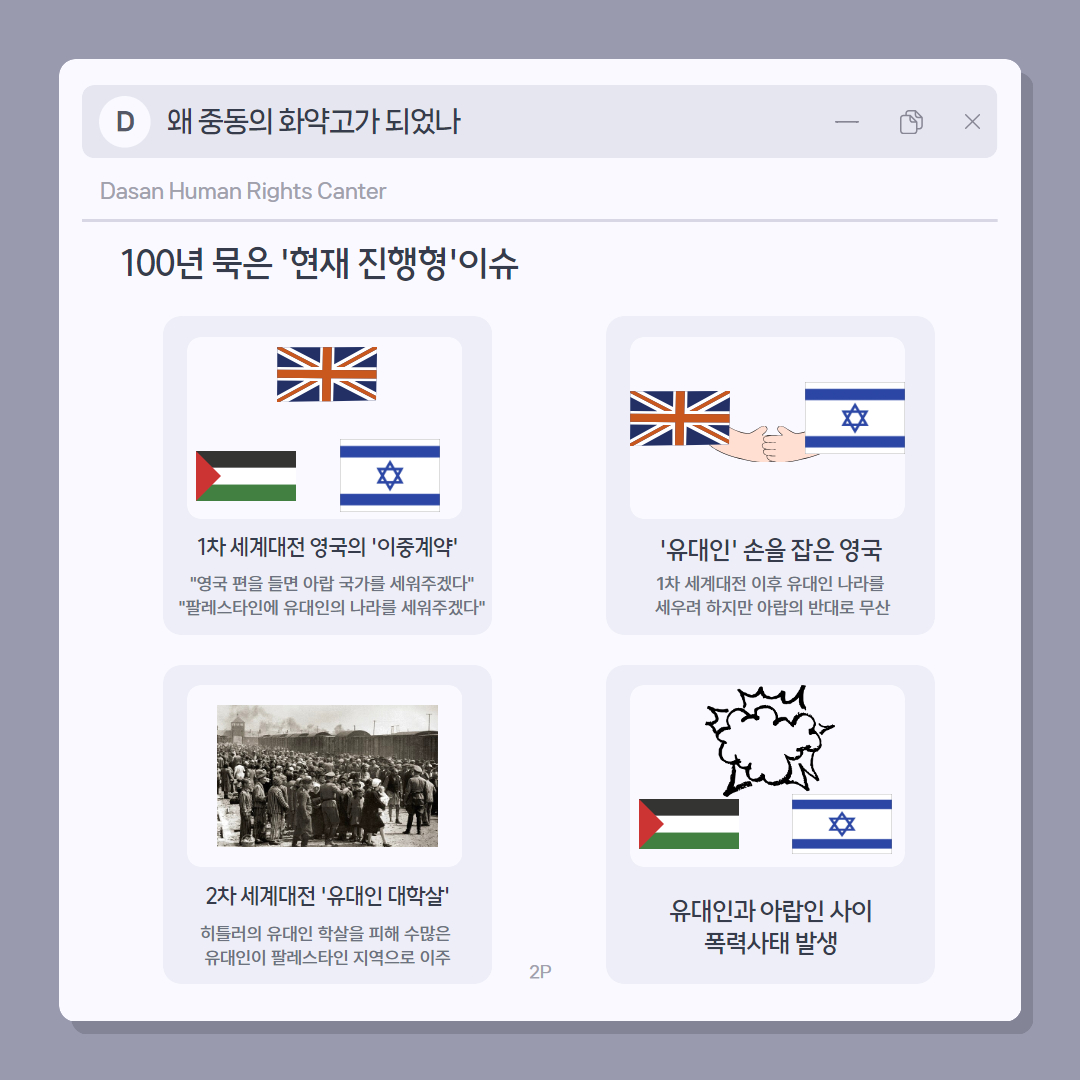The image size is (1080, 1080).
Task: Click the 2P page indicator
Action: [x=540, y=972]
